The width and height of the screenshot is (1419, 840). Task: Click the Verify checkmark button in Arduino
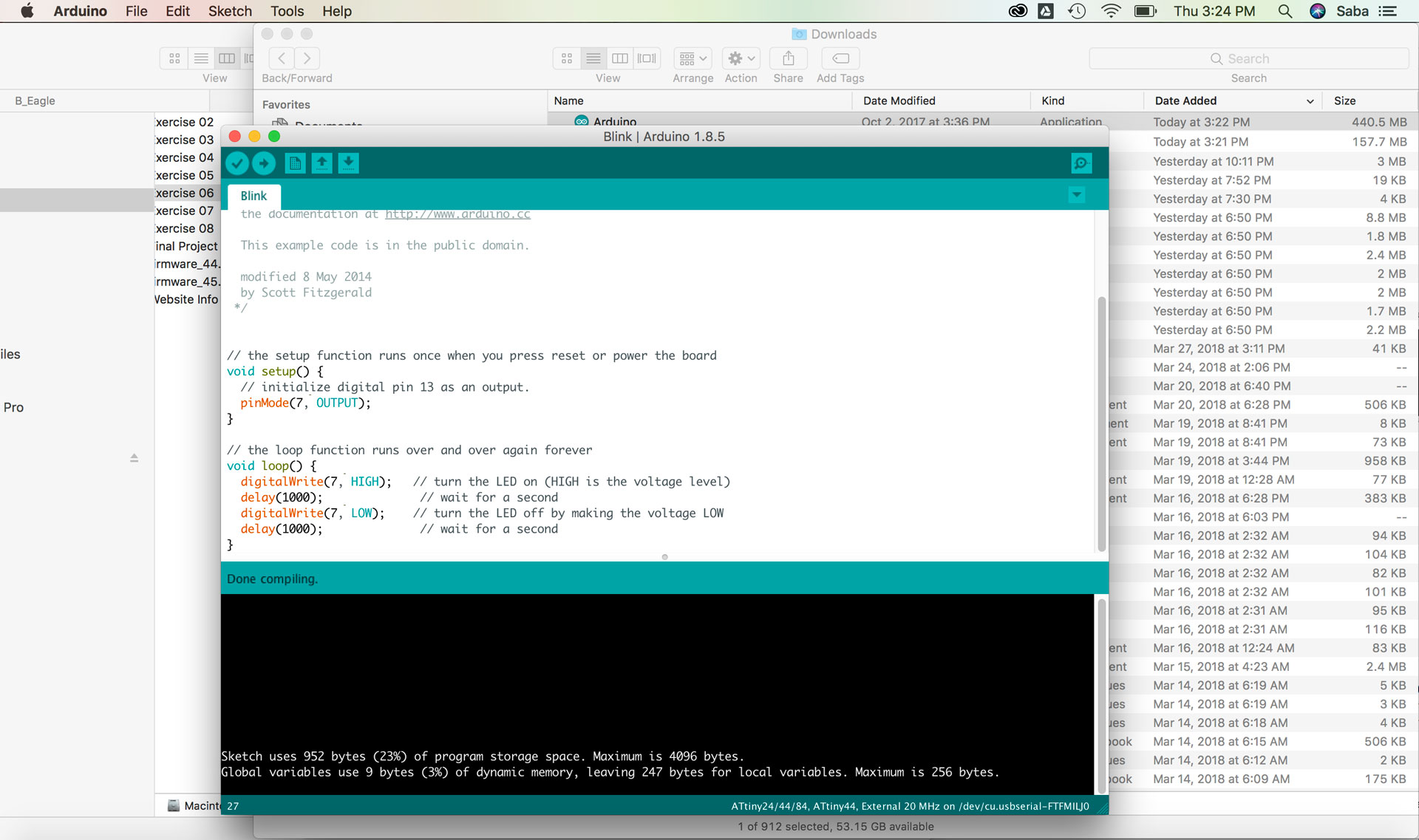(236, 163)
